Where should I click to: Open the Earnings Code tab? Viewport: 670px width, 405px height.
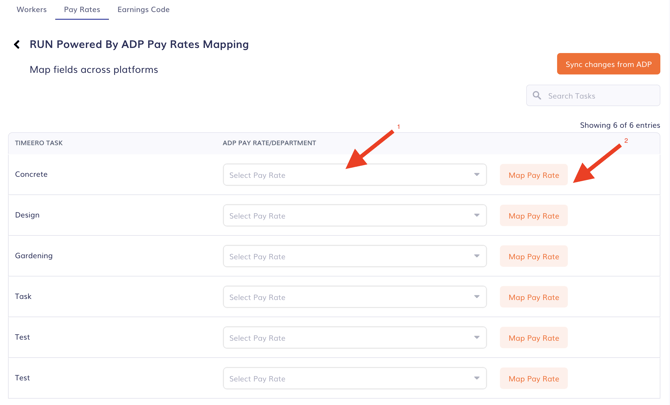[x=143, y=10]
